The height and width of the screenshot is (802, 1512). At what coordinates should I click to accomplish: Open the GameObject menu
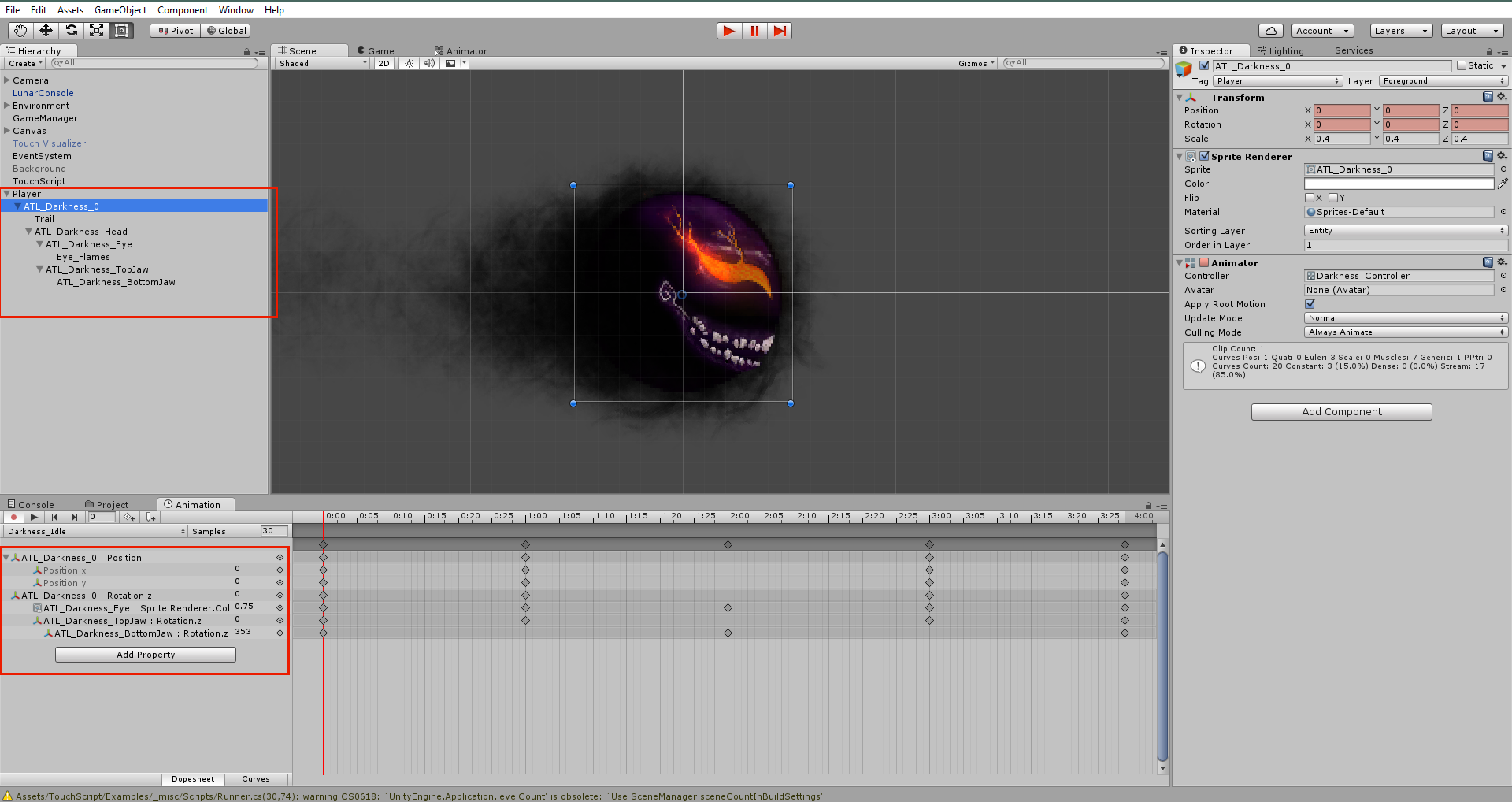click(120, 10)
